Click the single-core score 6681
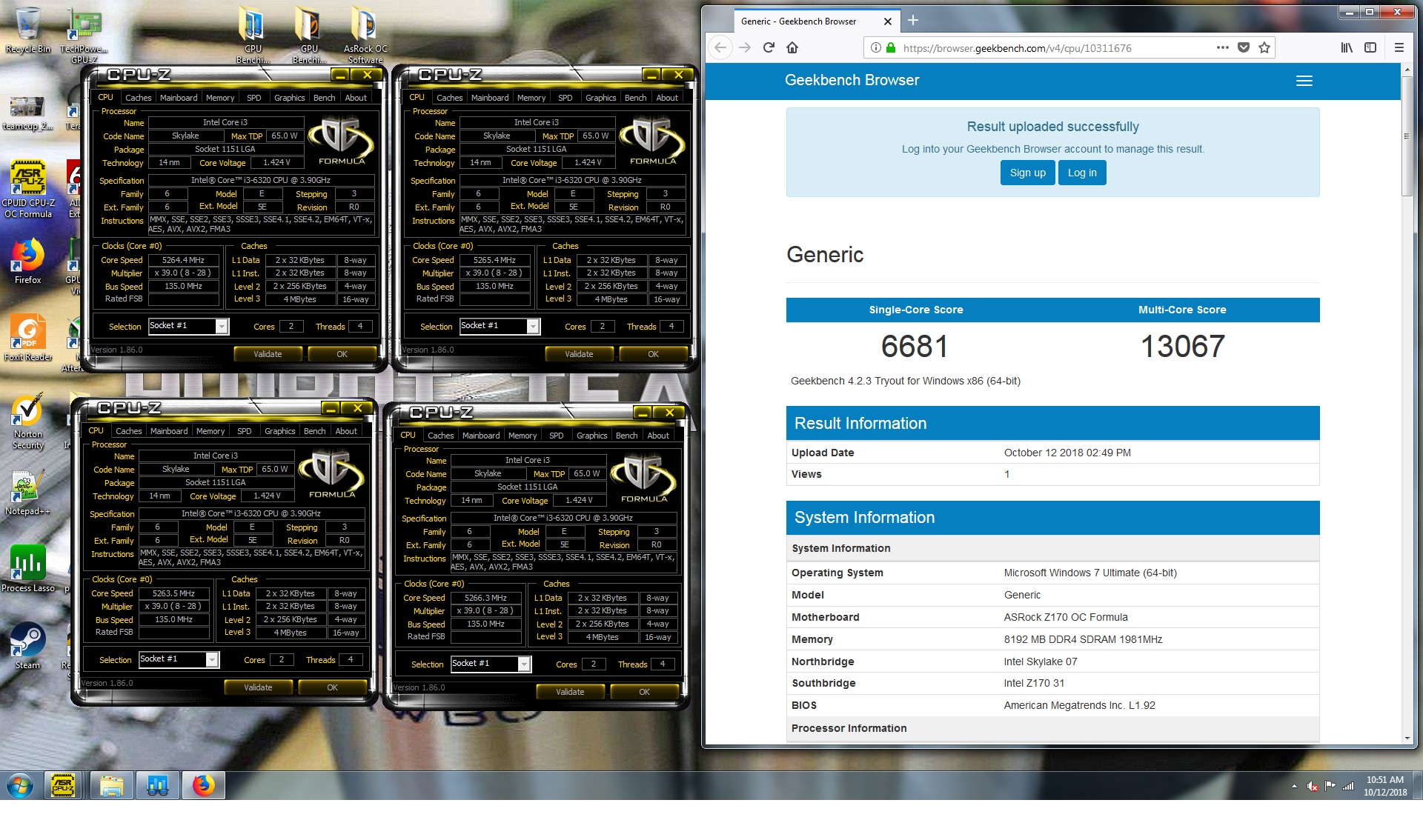Screen dimensions: 1423x840 click(x=915, y=347)
